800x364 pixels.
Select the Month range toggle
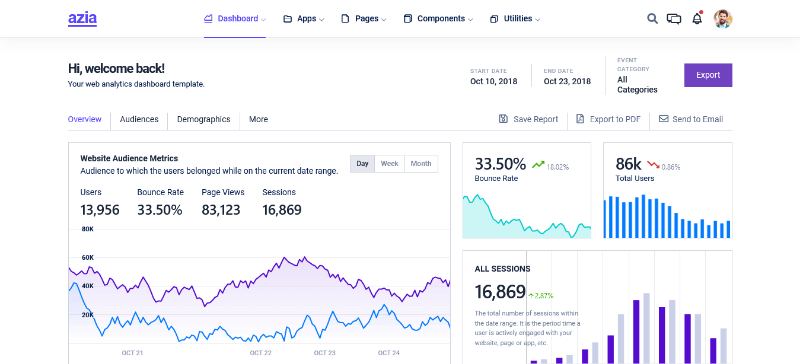pyautogui.click(x=421, y=164)
